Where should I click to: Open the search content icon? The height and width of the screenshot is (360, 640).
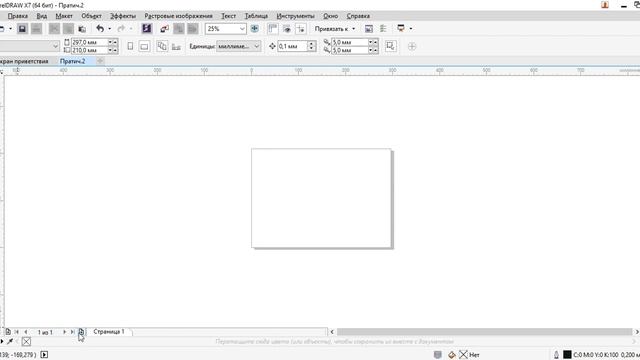(x=147, y=29)
